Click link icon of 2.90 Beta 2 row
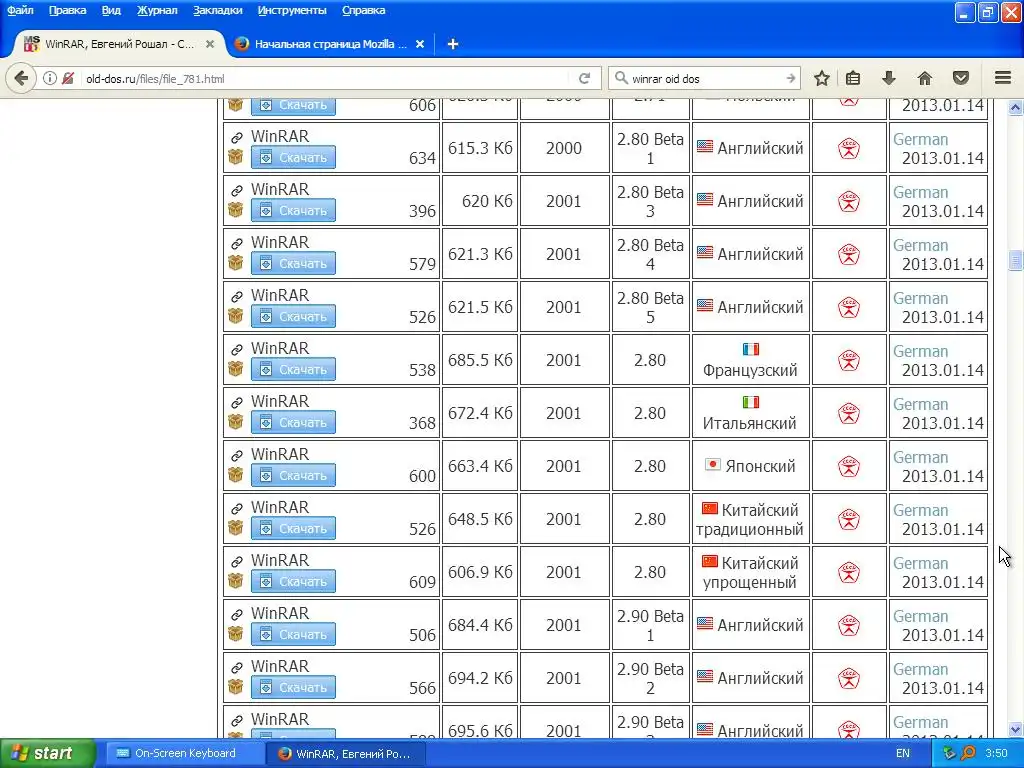1024x768 pixels. 236,667
